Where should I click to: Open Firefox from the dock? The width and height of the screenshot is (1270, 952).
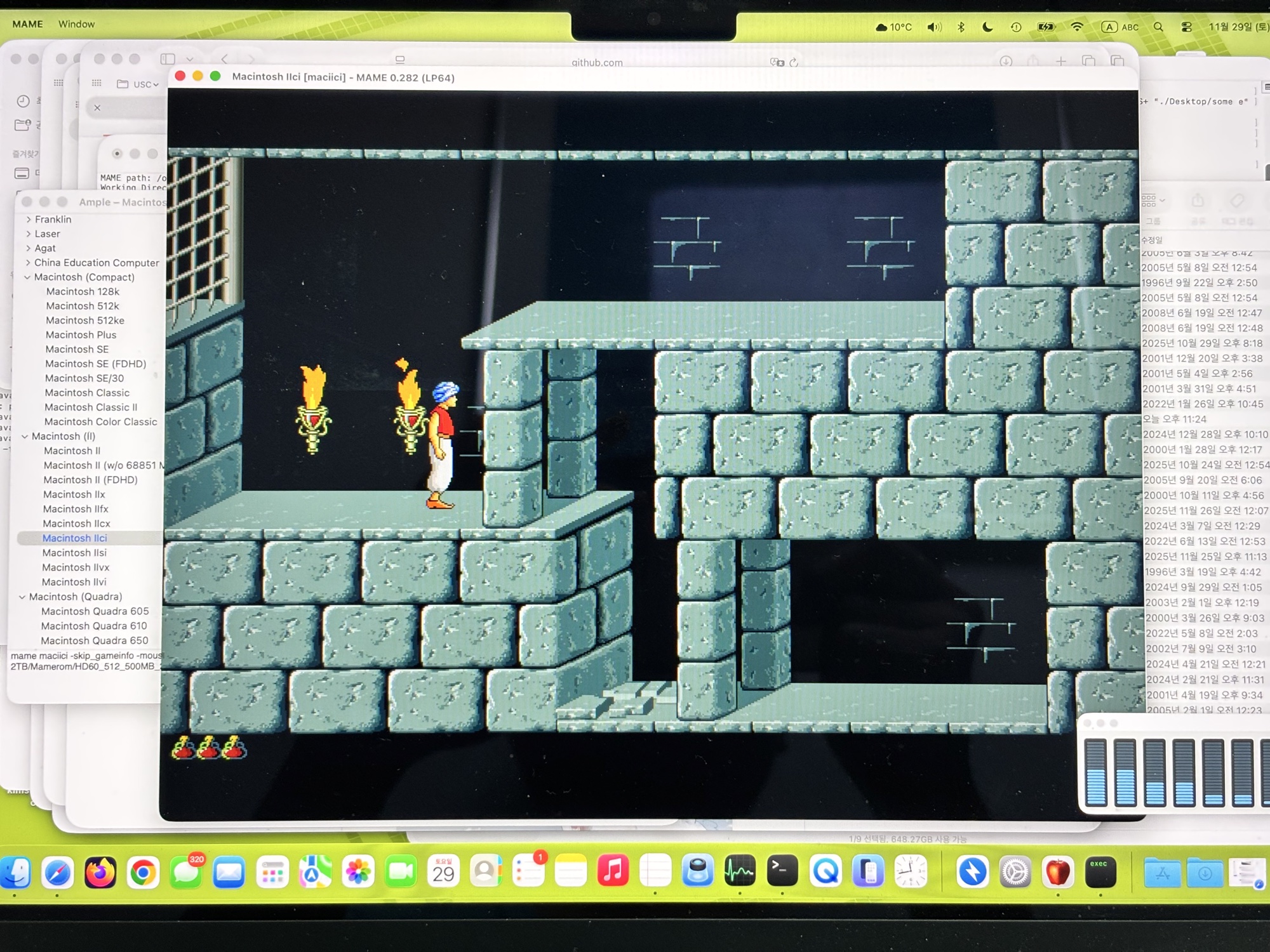(100, 873)
